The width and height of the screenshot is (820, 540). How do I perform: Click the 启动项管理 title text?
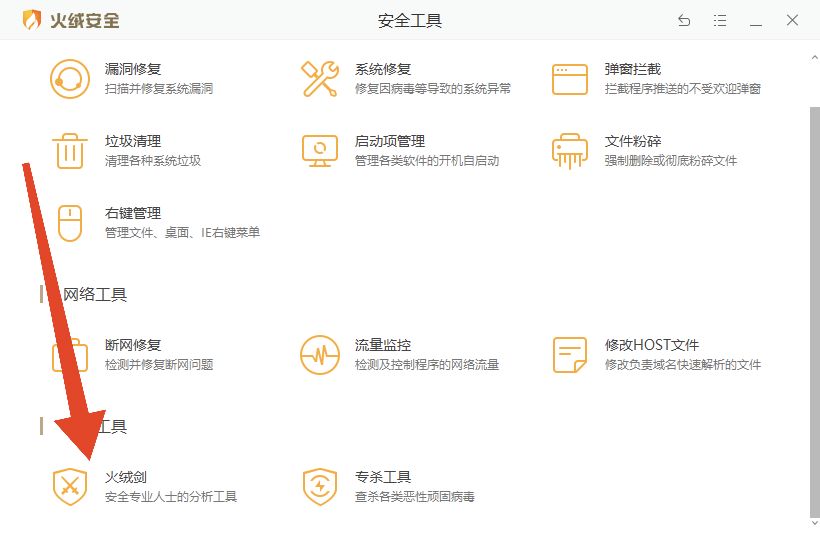point(390,141)
